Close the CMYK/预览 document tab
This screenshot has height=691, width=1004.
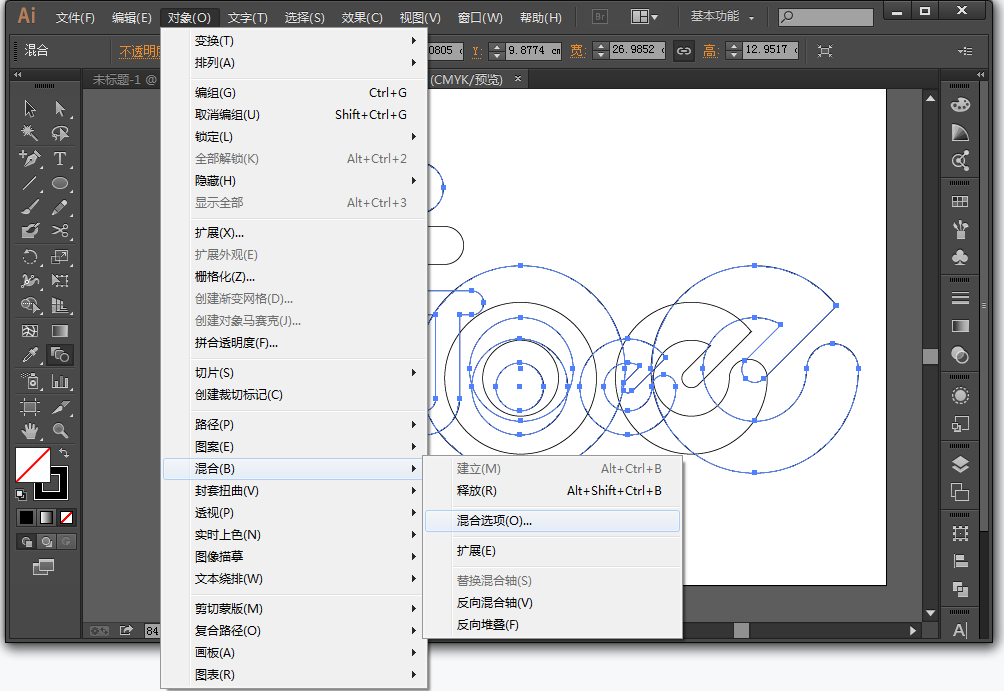(518, 79)
